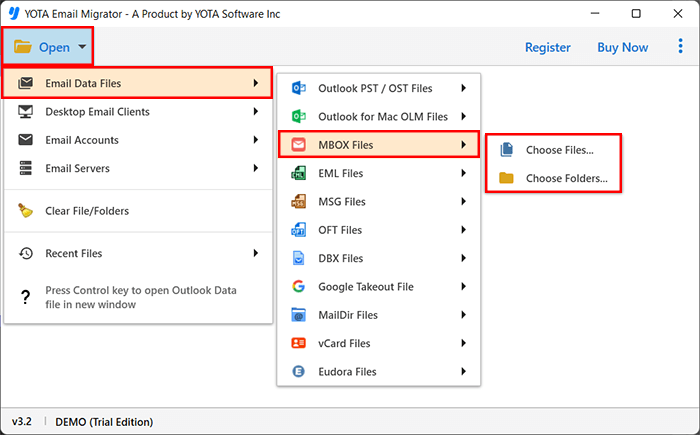Select the Email Accounts menu entry
Image resolution: width=700 pixels, height=435 pixels.
point(138,140)
